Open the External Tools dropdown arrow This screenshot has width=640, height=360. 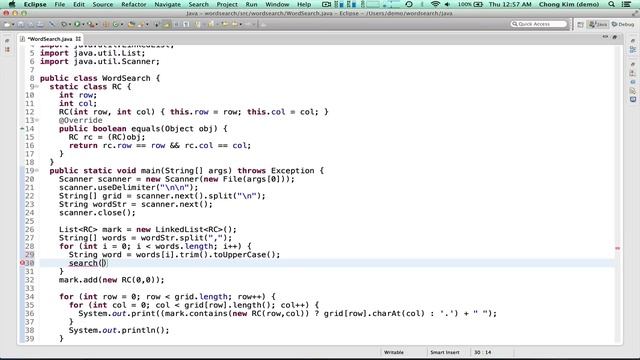[x=97, y=24]
